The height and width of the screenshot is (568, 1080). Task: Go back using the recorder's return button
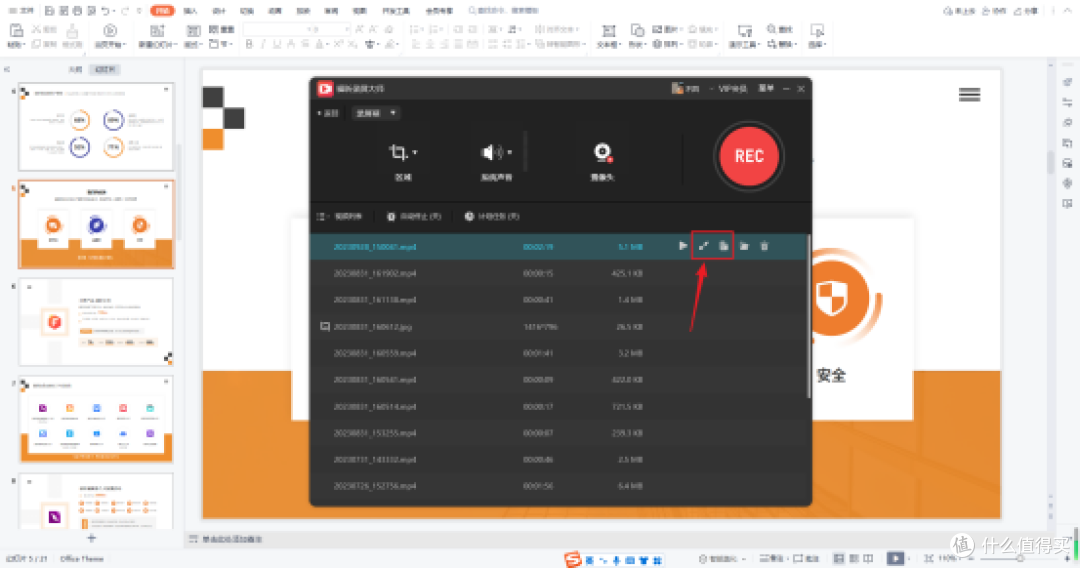pyautogui.click(x=329, y=114)
